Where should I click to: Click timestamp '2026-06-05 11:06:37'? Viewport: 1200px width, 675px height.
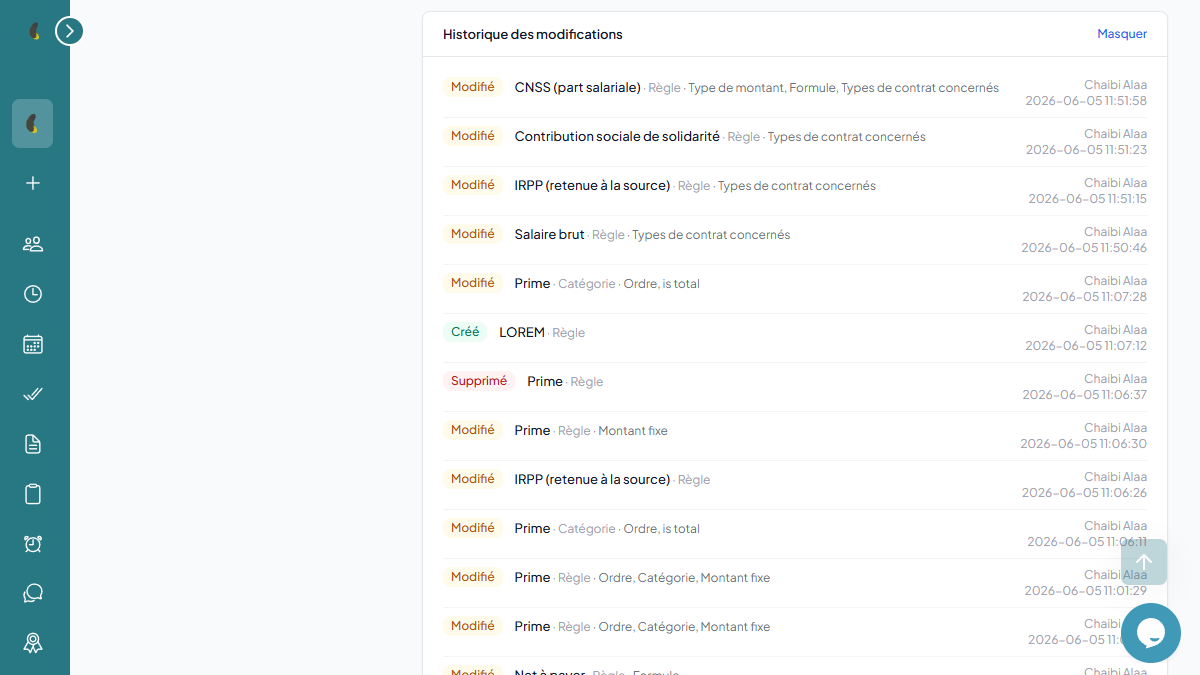[1085, 395]
